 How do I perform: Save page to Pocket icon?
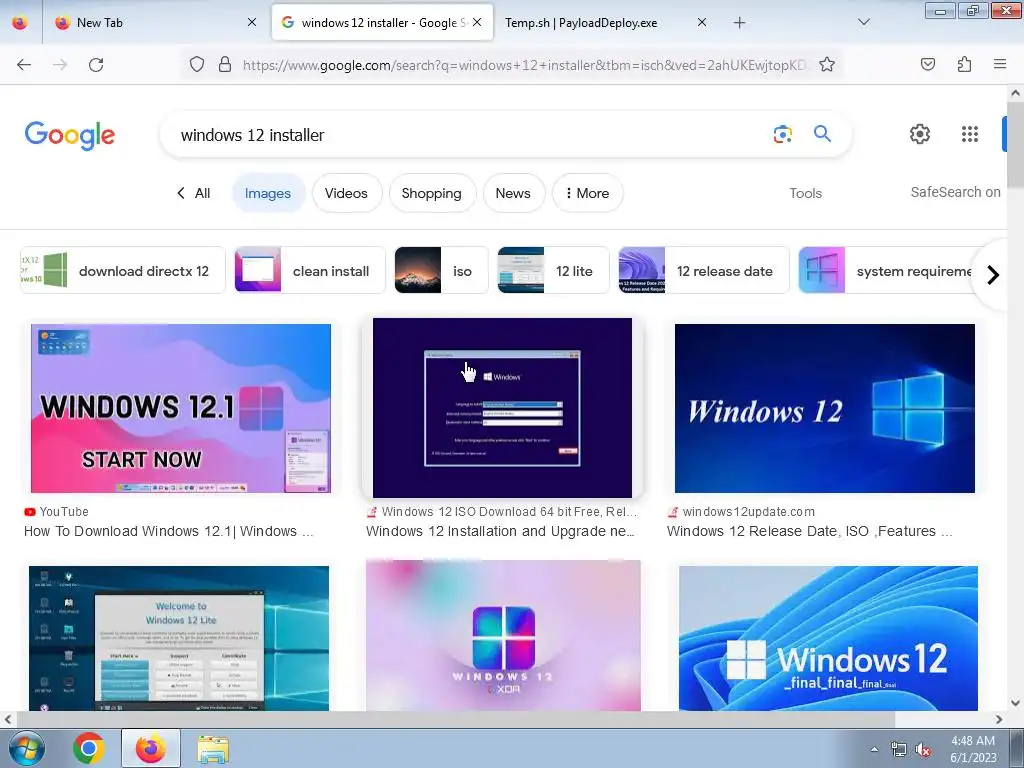tap(927, 65)
